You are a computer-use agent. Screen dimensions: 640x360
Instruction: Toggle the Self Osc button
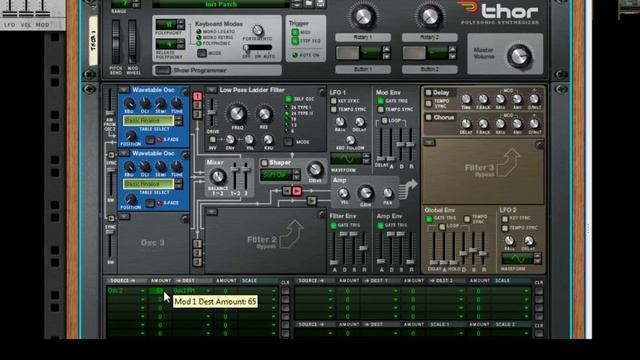289,99
